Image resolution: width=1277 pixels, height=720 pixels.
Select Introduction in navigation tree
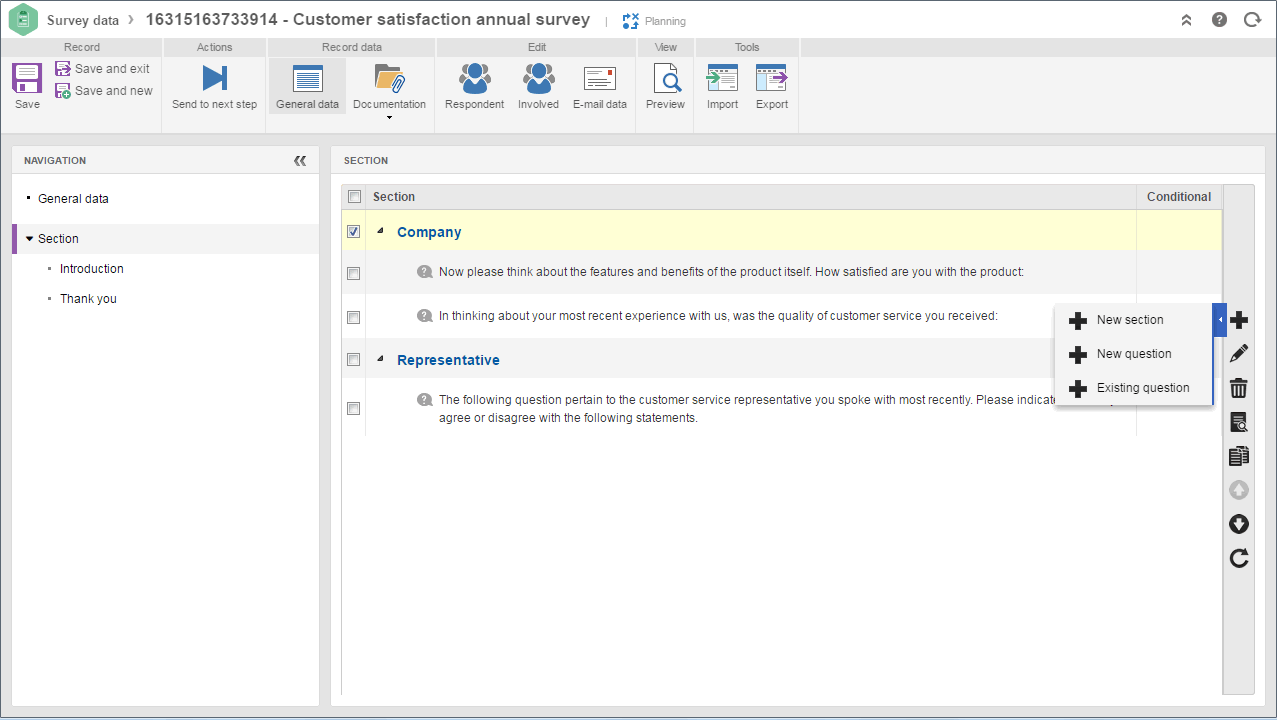92,269
